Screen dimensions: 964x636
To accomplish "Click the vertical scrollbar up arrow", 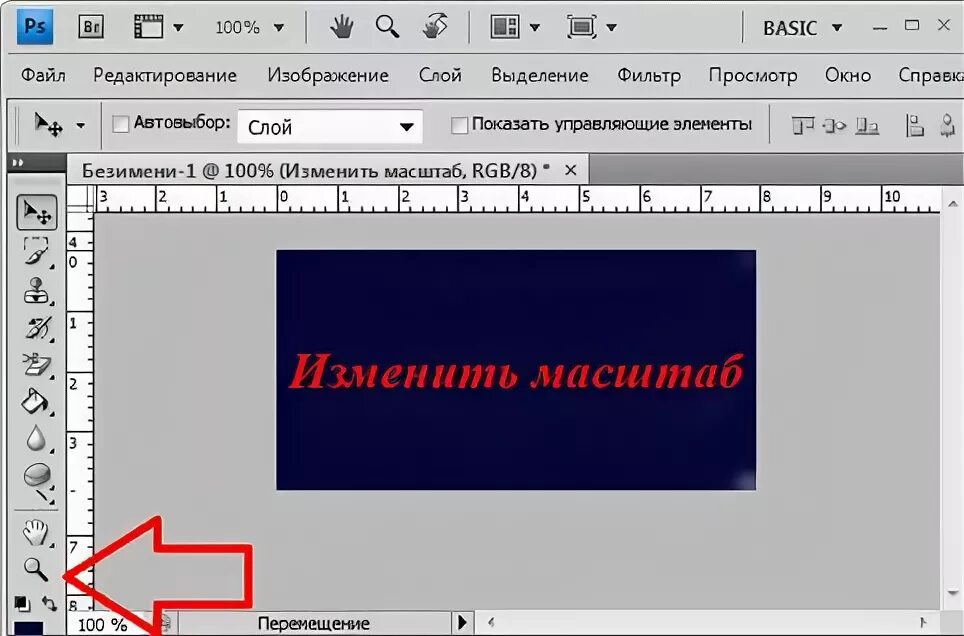I will pos(953,204).
